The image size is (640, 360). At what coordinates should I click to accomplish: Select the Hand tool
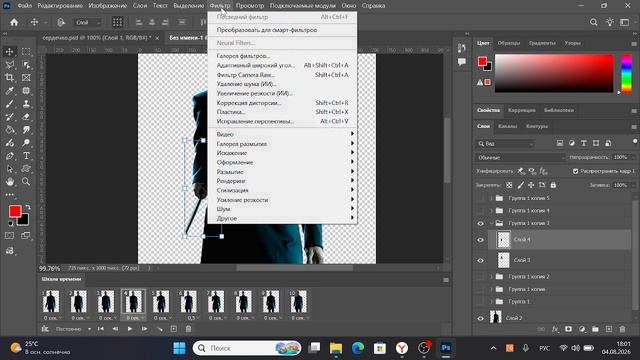9,182
